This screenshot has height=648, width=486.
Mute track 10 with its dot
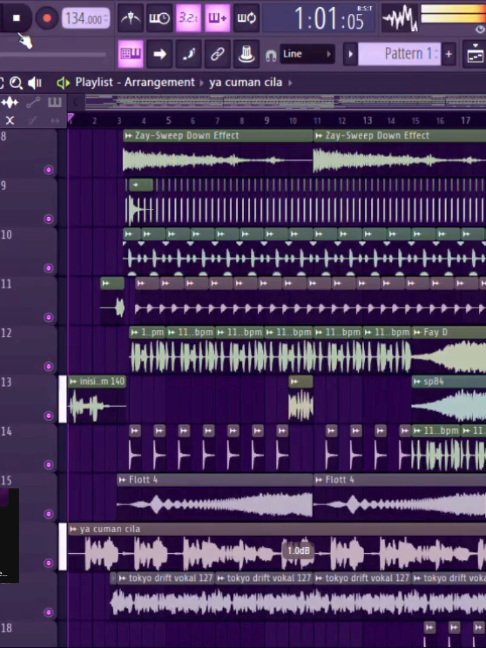[x=48, y=268]
